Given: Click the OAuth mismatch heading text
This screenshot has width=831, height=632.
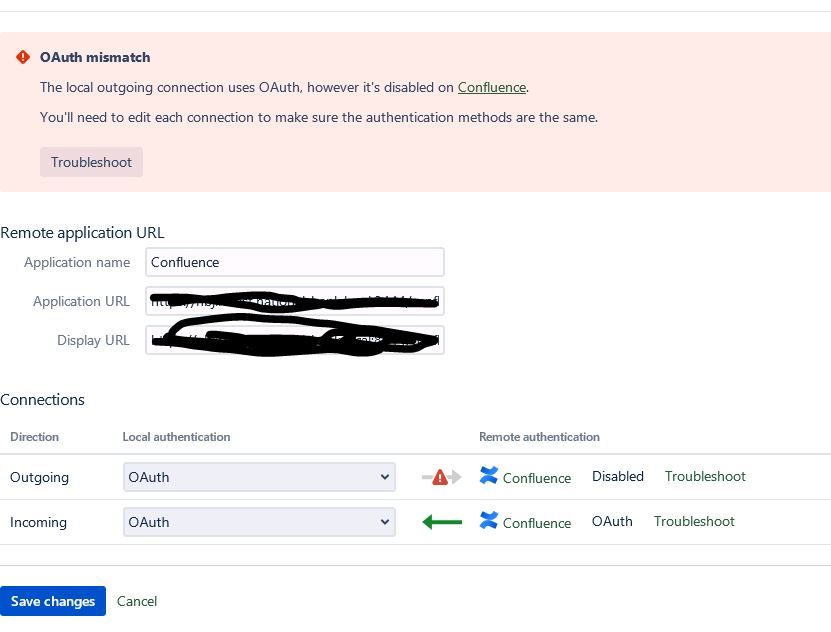Looking at the screenshot, I should click(x=95, y=57).
